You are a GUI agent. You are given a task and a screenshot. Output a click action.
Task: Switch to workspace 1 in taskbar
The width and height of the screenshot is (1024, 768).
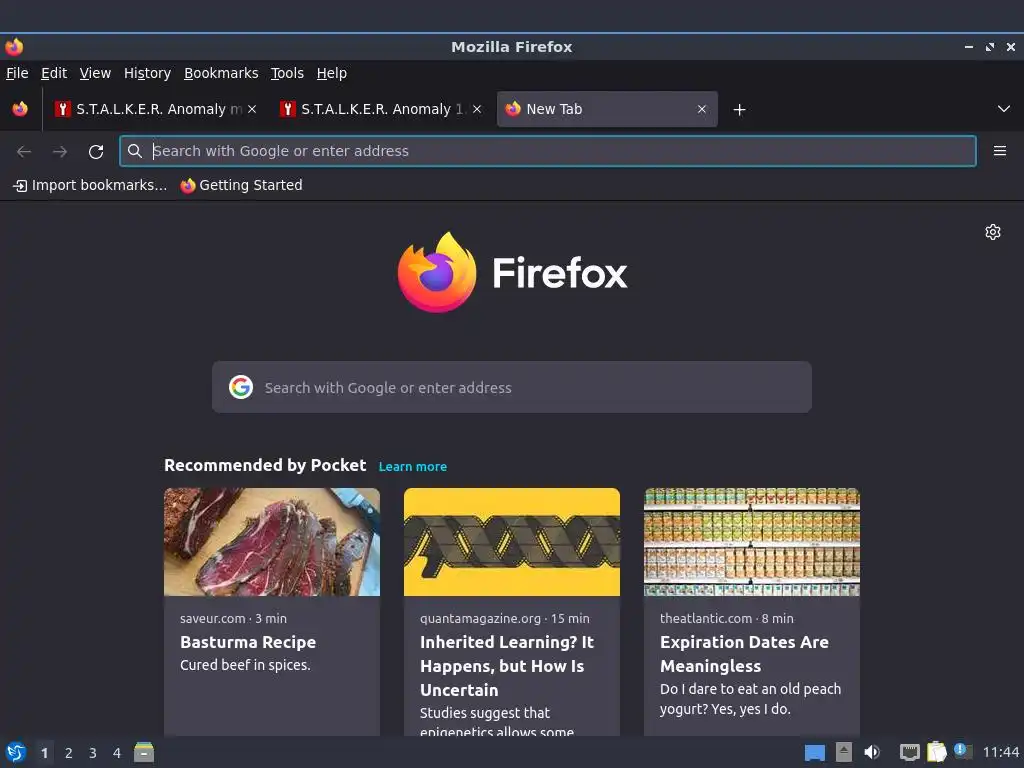pos(44,753)
